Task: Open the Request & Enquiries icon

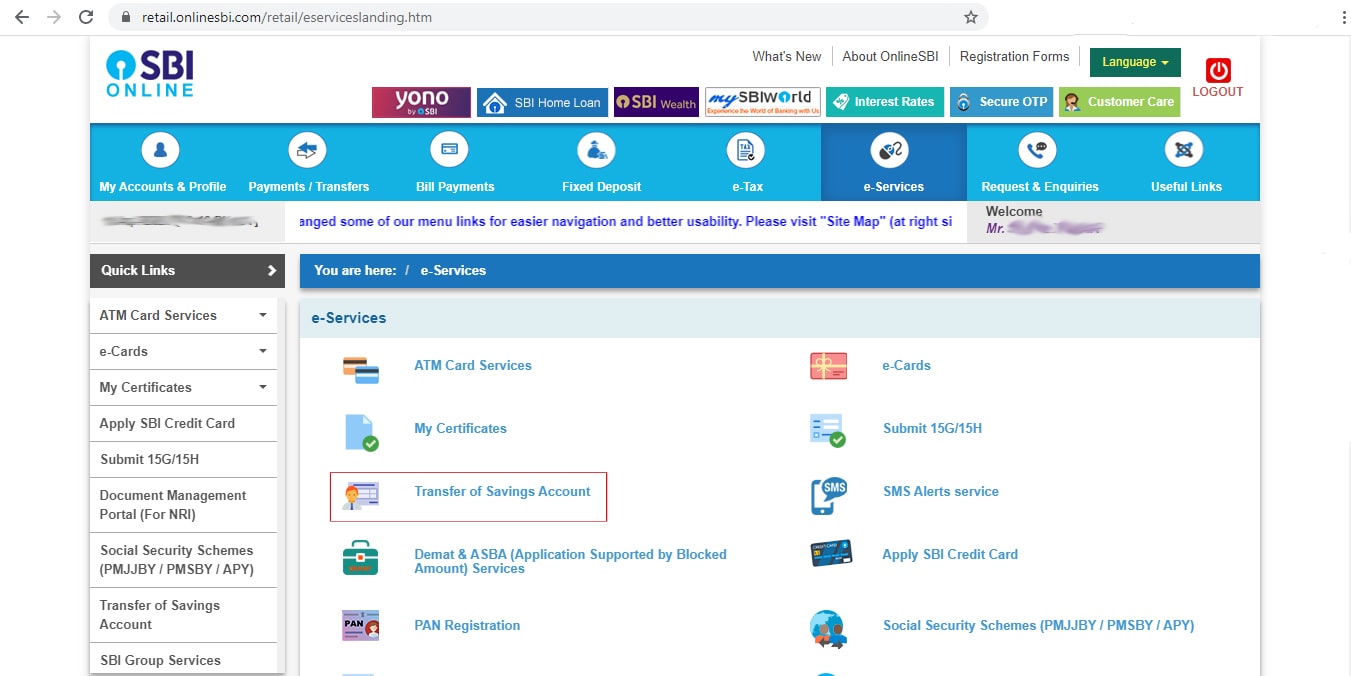Action: (1037, 151)
